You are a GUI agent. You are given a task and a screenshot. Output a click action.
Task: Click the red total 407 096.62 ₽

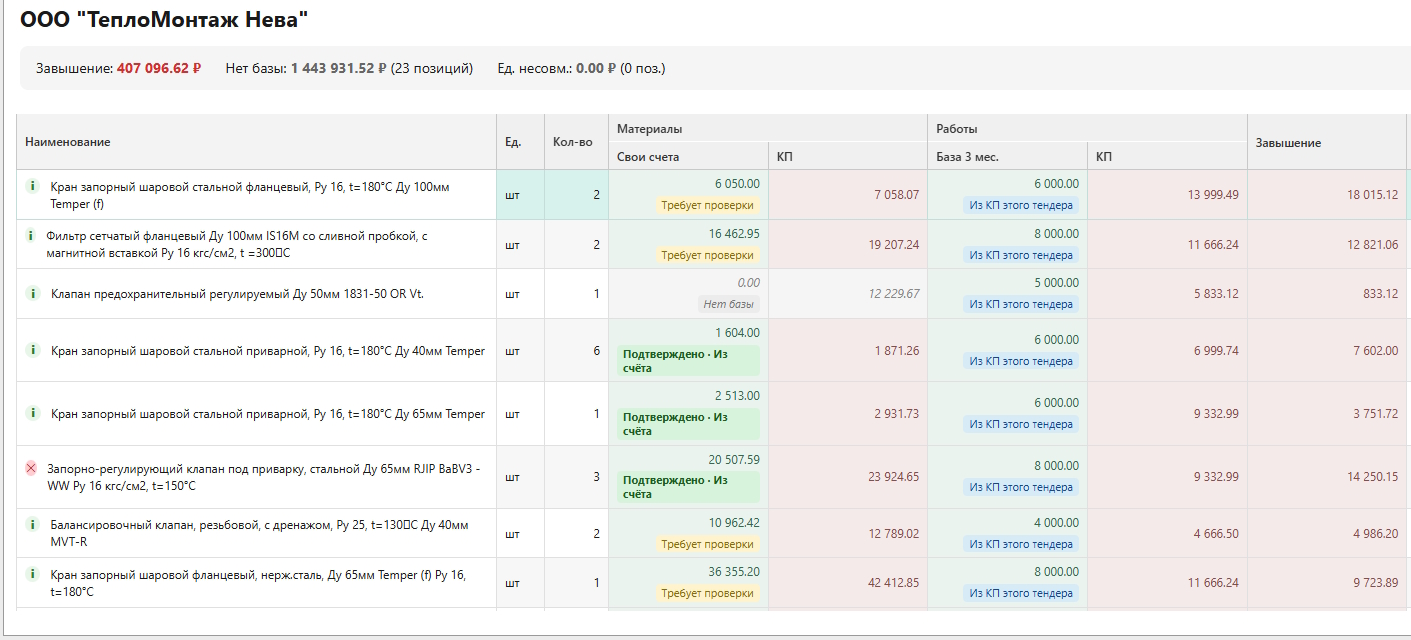(159, 68)
